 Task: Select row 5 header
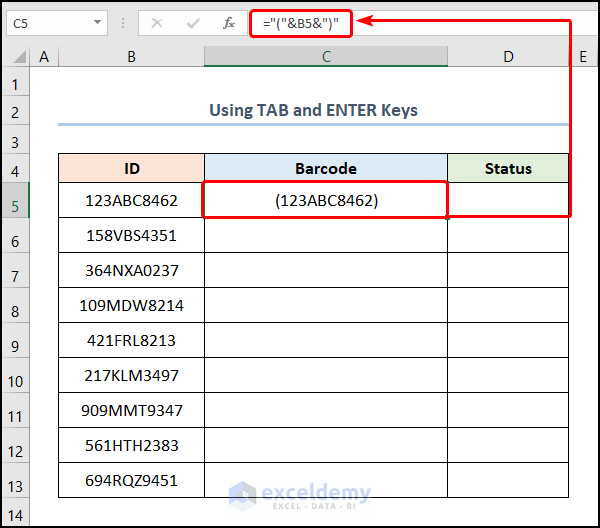pos(15,200)
